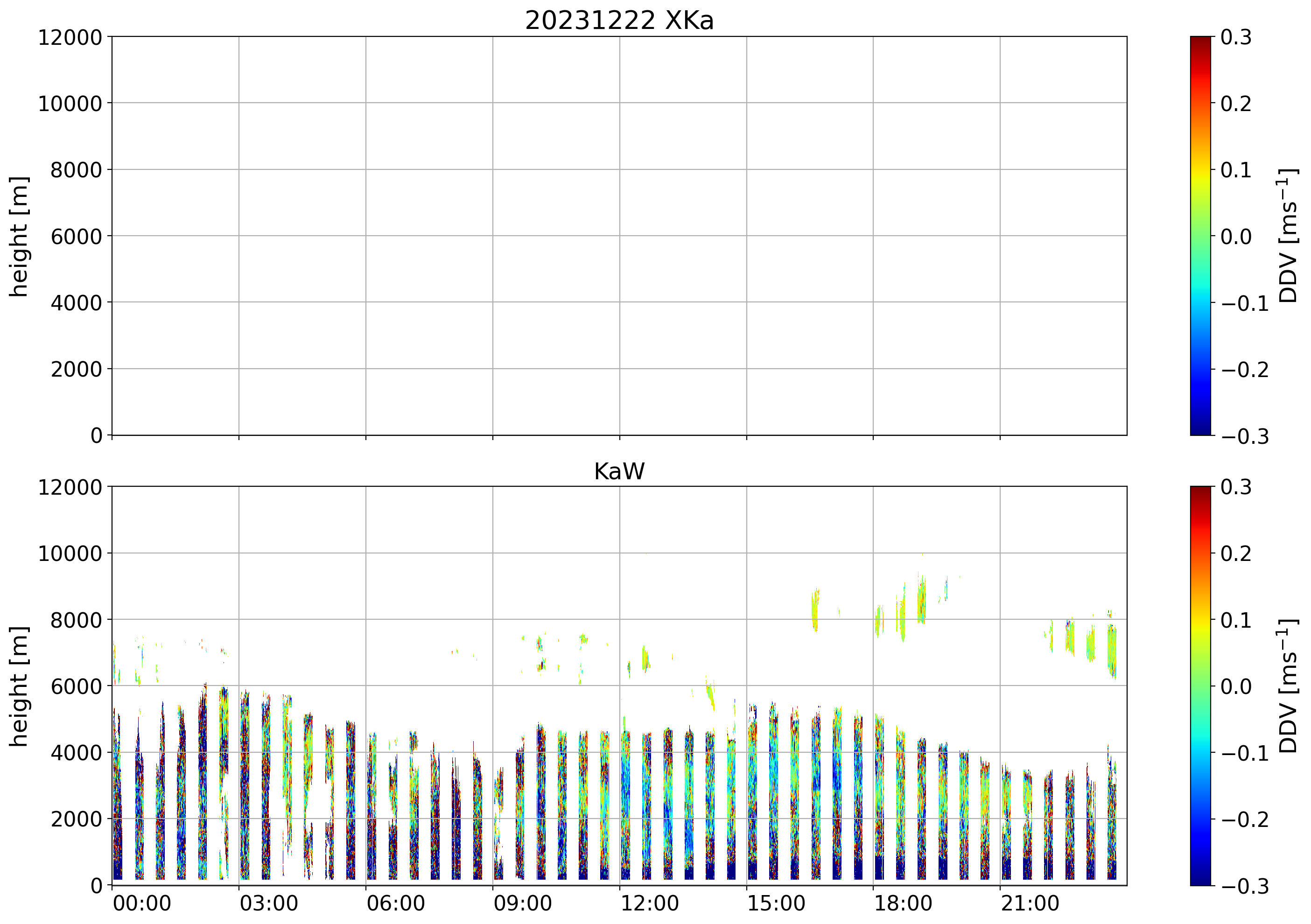Click the 00:00 time axis label
This screenshot has height=924, width=1311.
pos(141,904)
